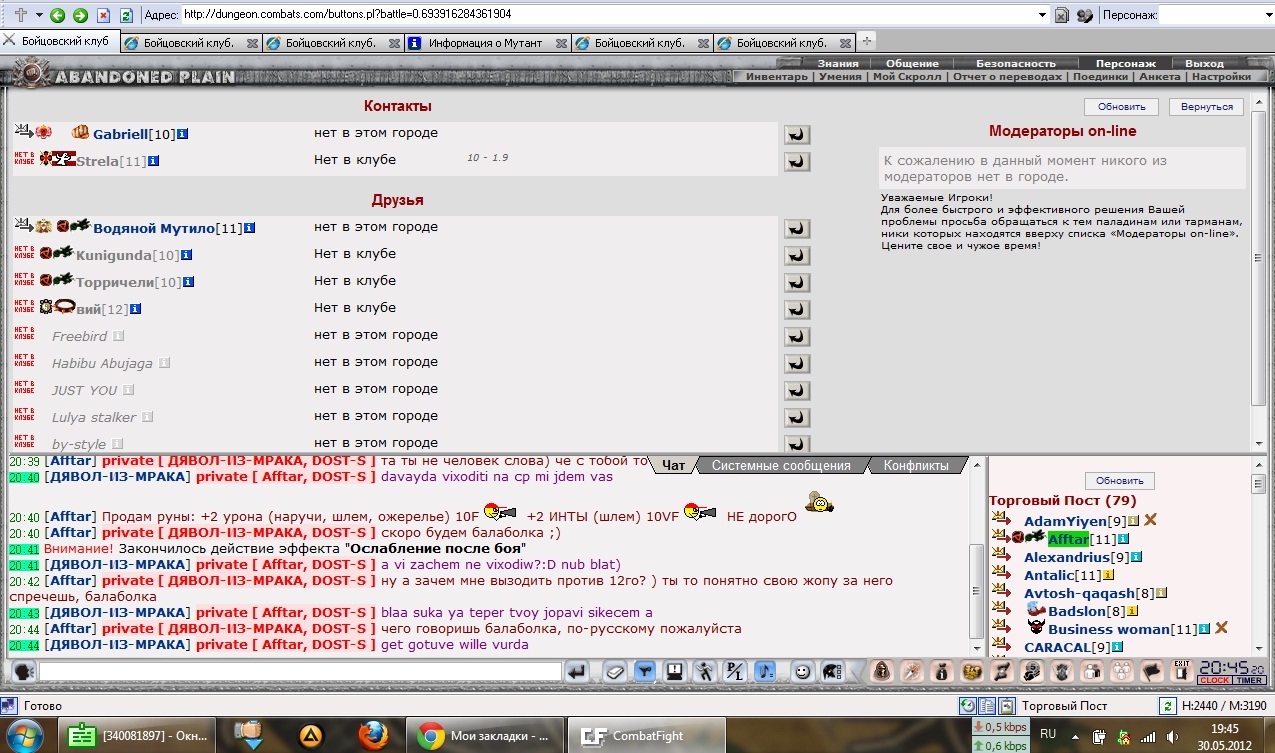Open the Безопасность menu
Screen dimensions: 1275x753
click(x=1016, y=63)
